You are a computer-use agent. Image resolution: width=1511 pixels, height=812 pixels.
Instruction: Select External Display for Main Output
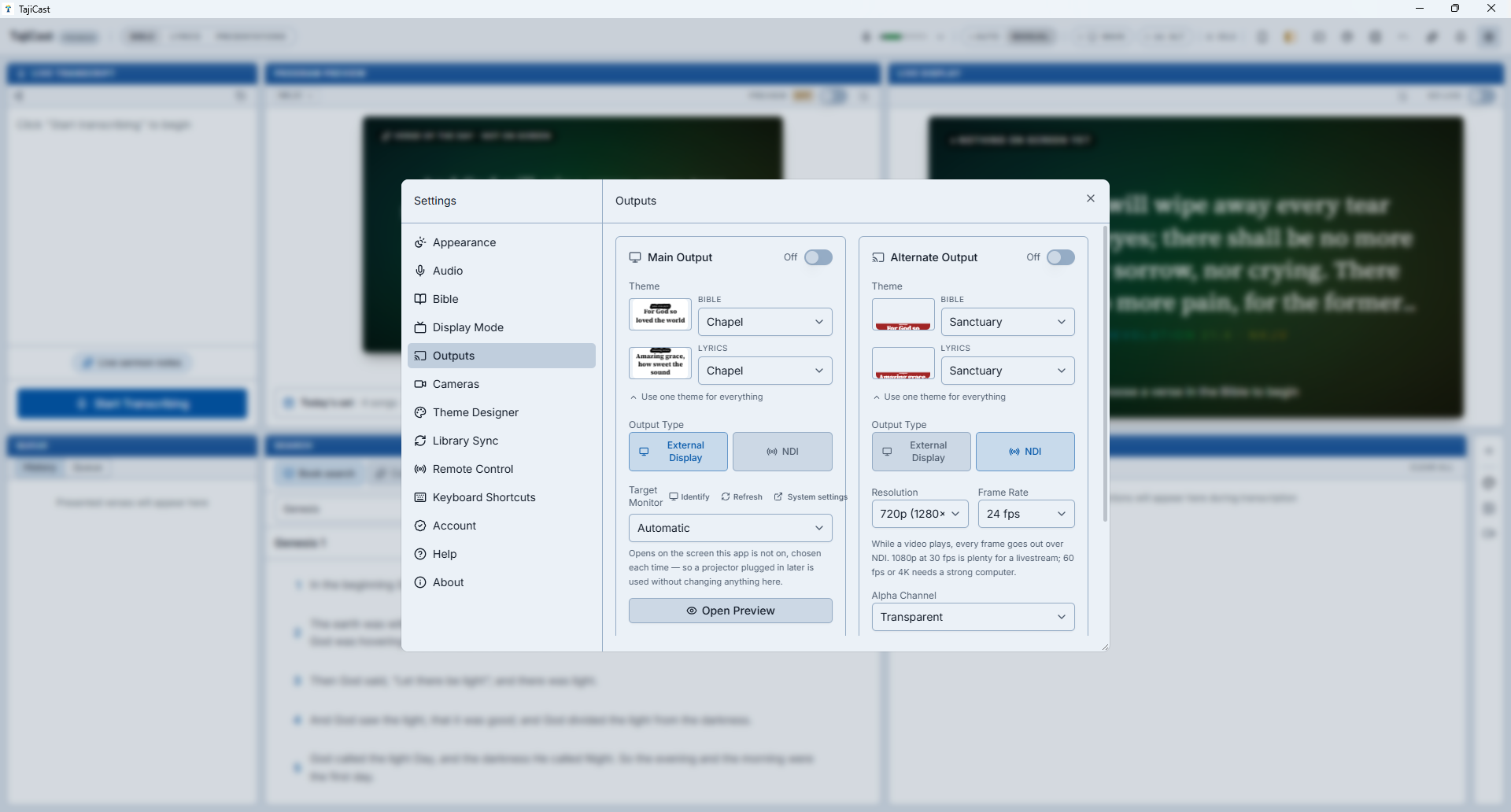click(678, 452)
